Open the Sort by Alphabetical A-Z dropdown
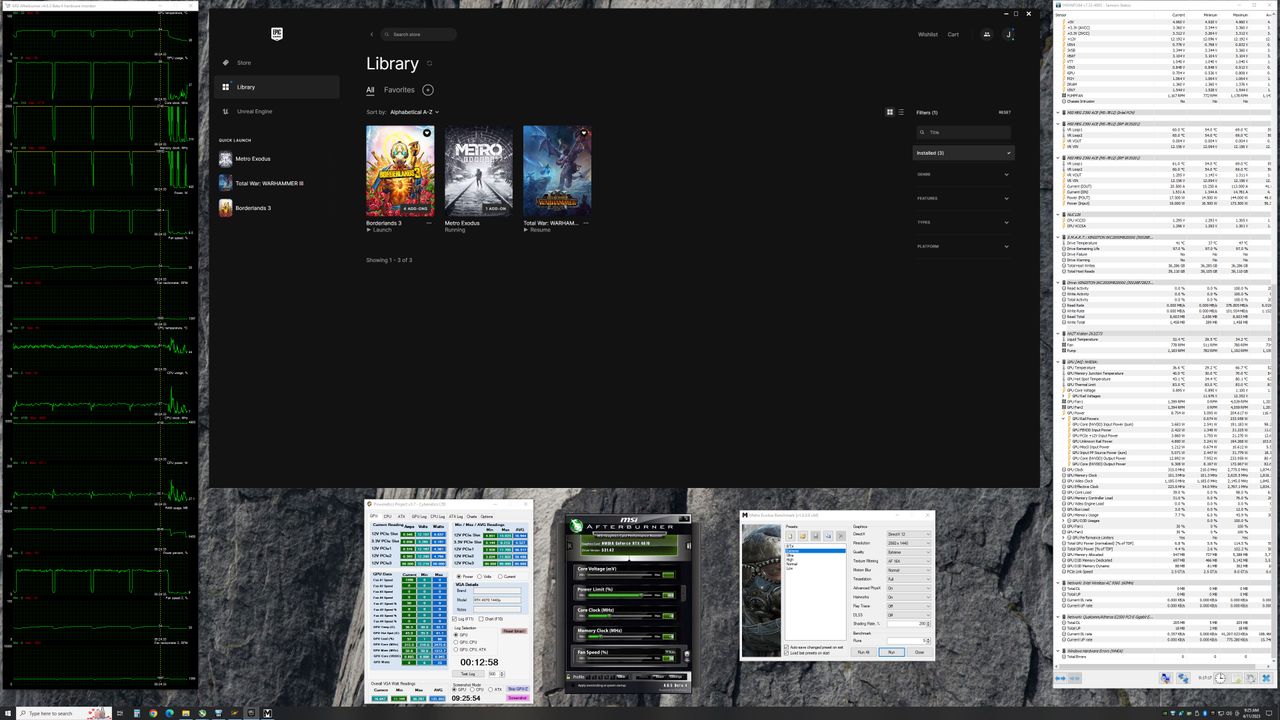The width and height of the screenshot is (1280, 720). 414,112
